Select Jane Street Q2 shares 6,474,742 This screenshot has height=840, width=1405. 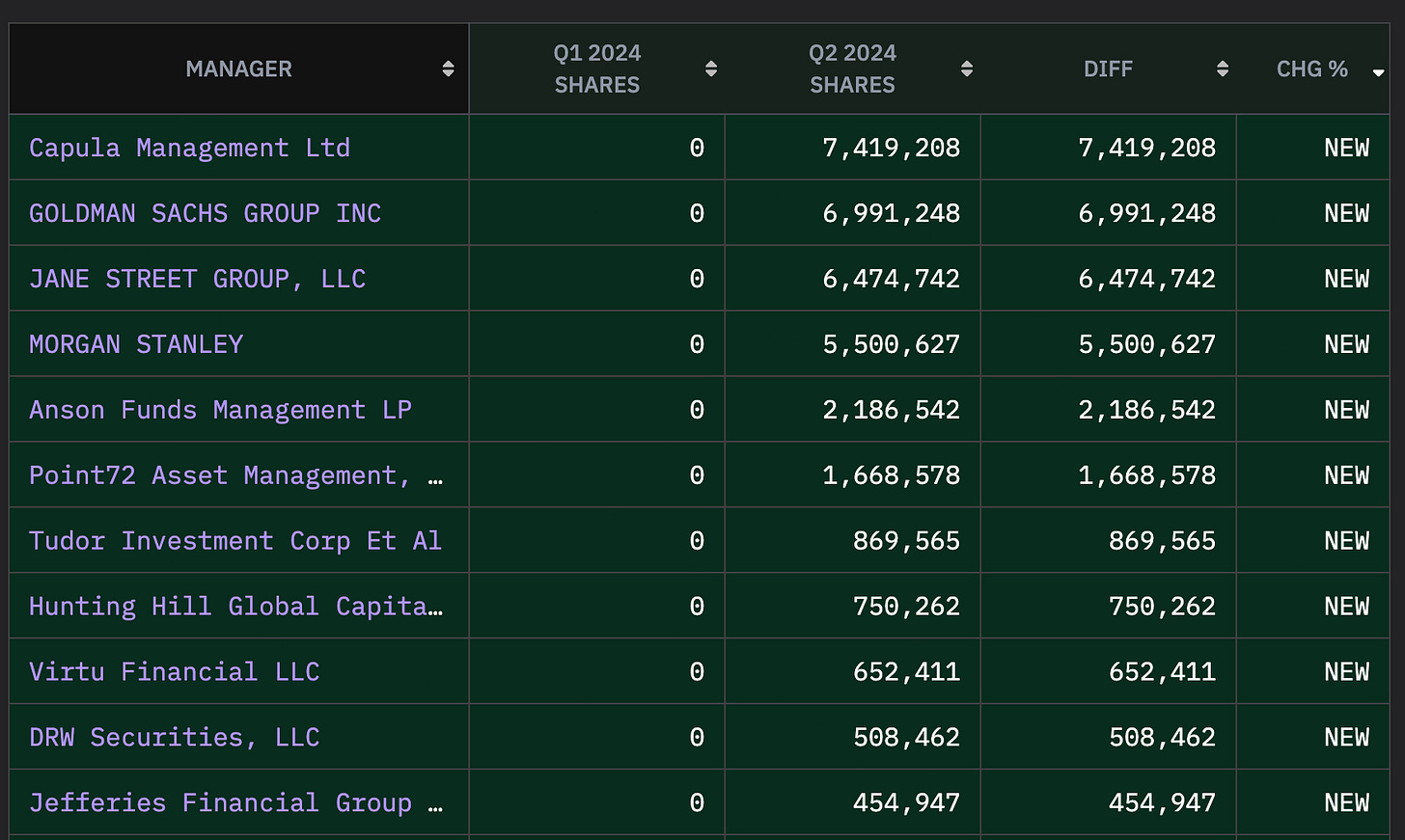click(x=891, y=279)
